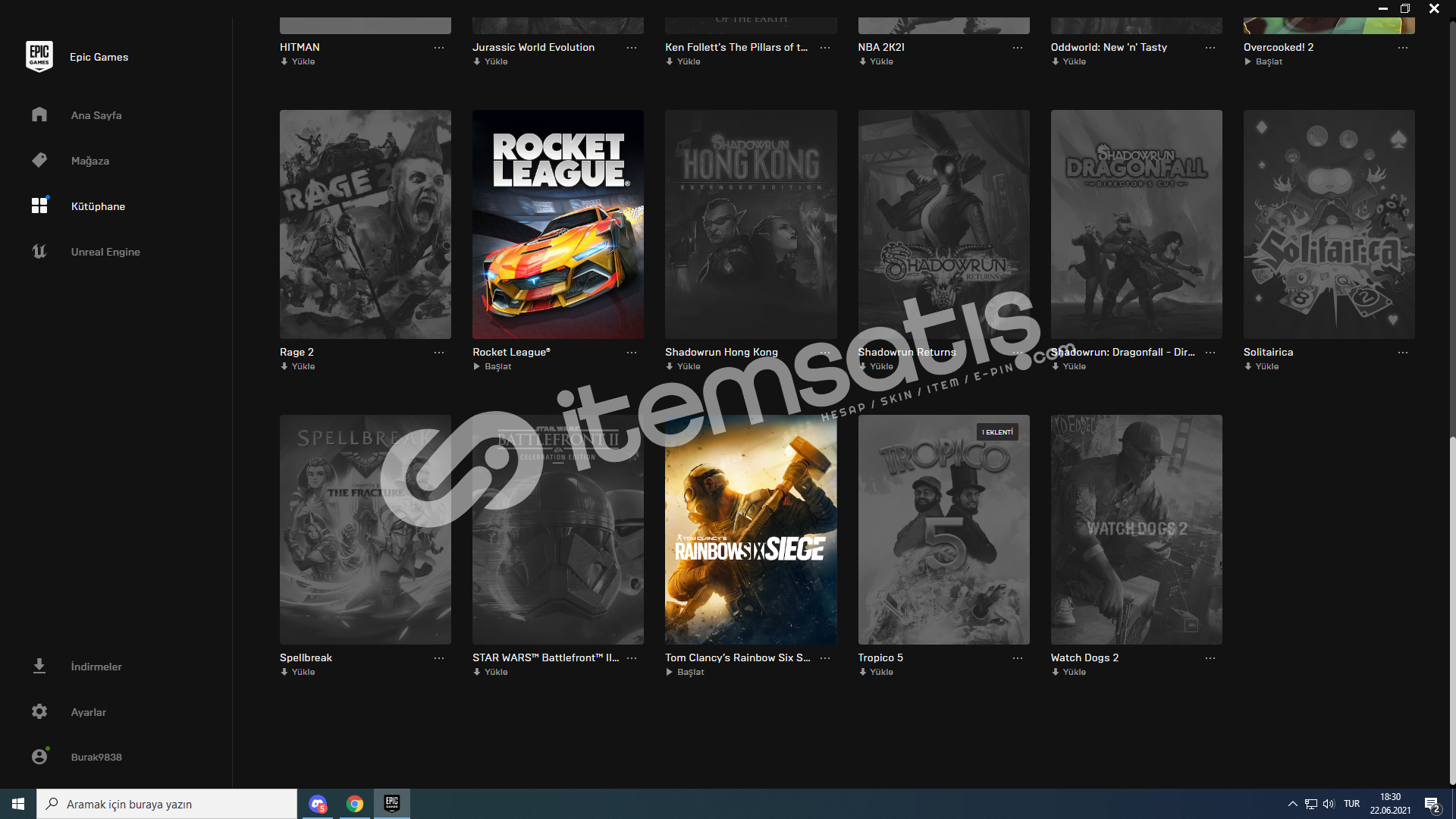The width and height of the screenshot is (1456, 819).
Task: Open the Ayarlar settings gear icon
Action: 39,711
